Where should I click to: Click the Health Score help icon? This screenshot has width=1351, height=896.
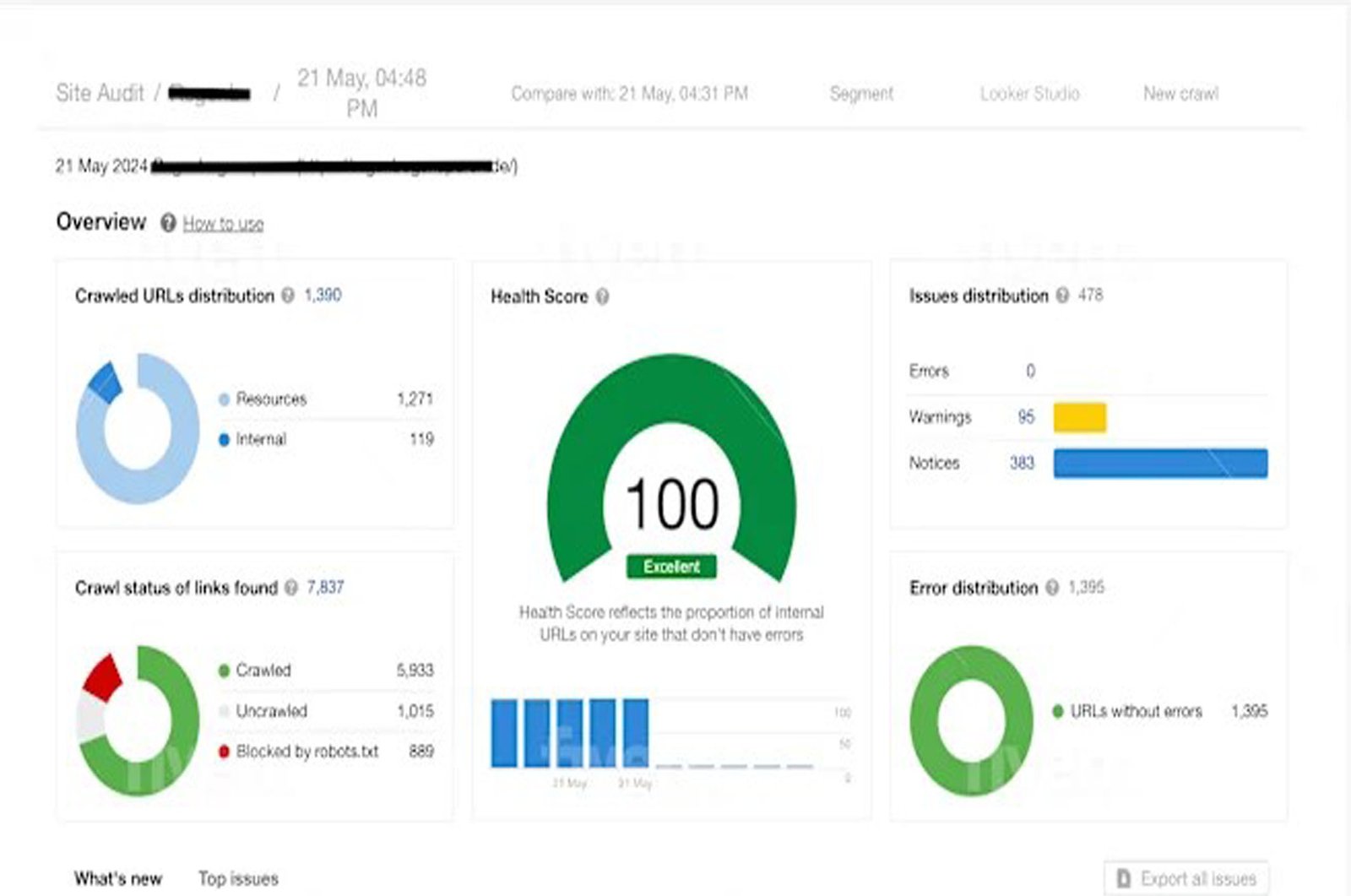coord(602,296)
